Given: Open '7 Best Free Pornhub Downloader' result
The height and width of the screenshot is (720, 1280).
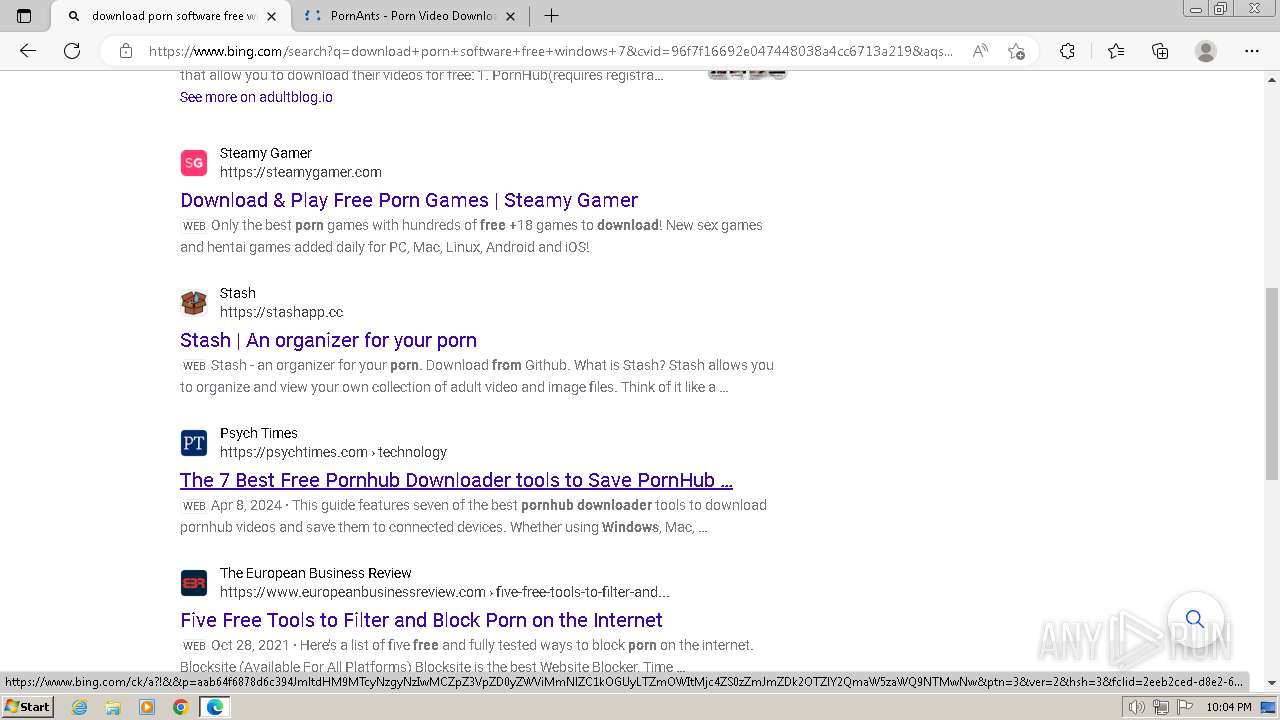Looking at the screenshot, I should point(456,480).
